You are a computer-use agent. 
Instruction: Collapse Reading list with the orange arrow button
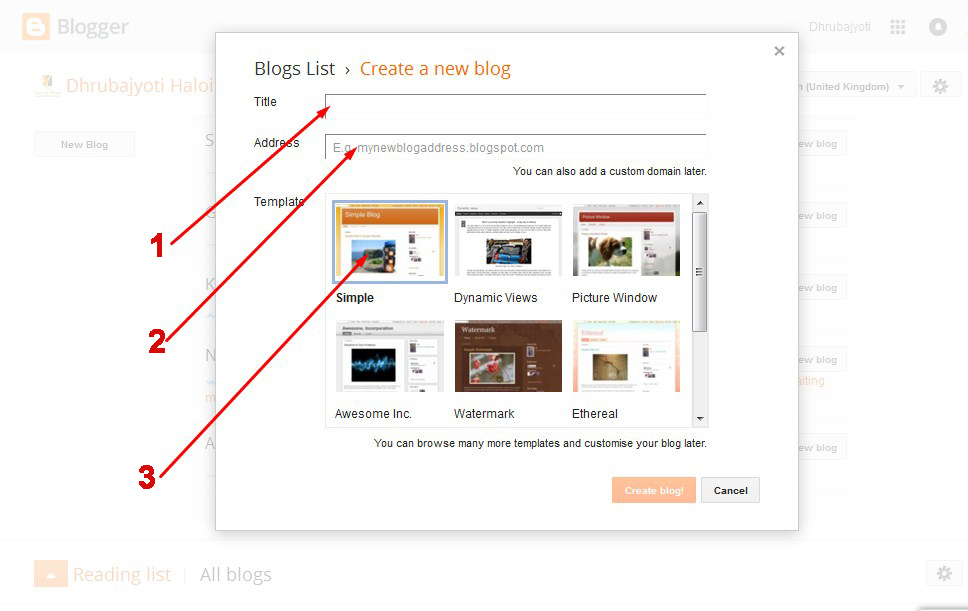click(51, 573)
